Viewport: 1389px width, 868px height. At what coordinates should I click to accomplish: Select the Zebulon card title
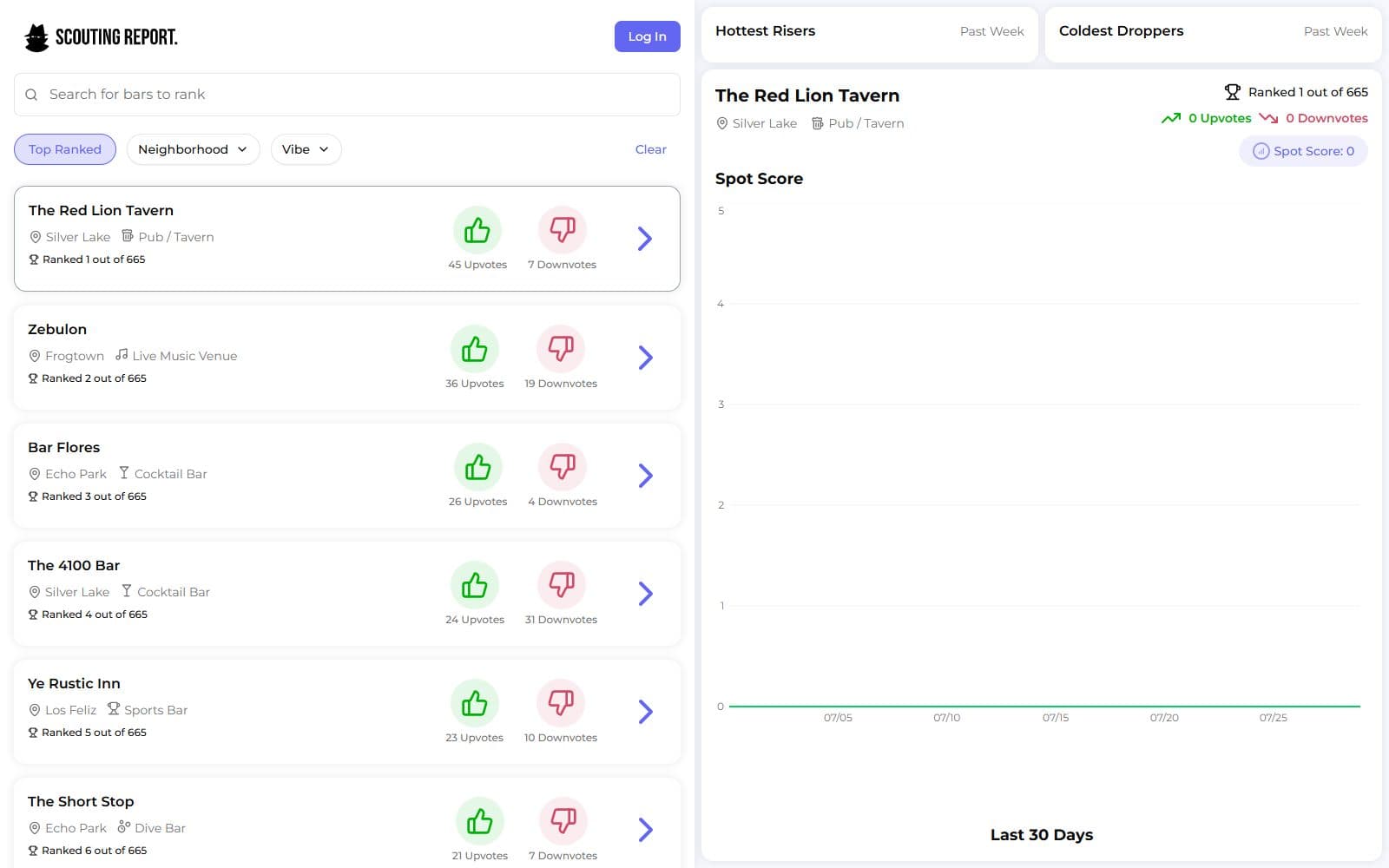coord(57,329)
